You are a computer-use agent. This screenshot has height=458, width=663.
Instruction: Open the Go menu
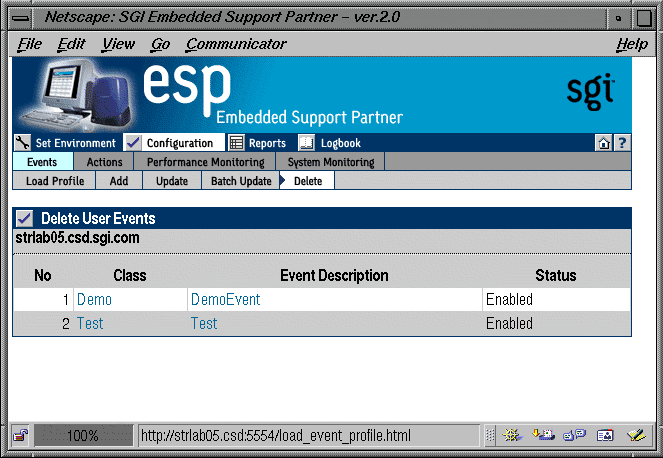click(160, 44)
